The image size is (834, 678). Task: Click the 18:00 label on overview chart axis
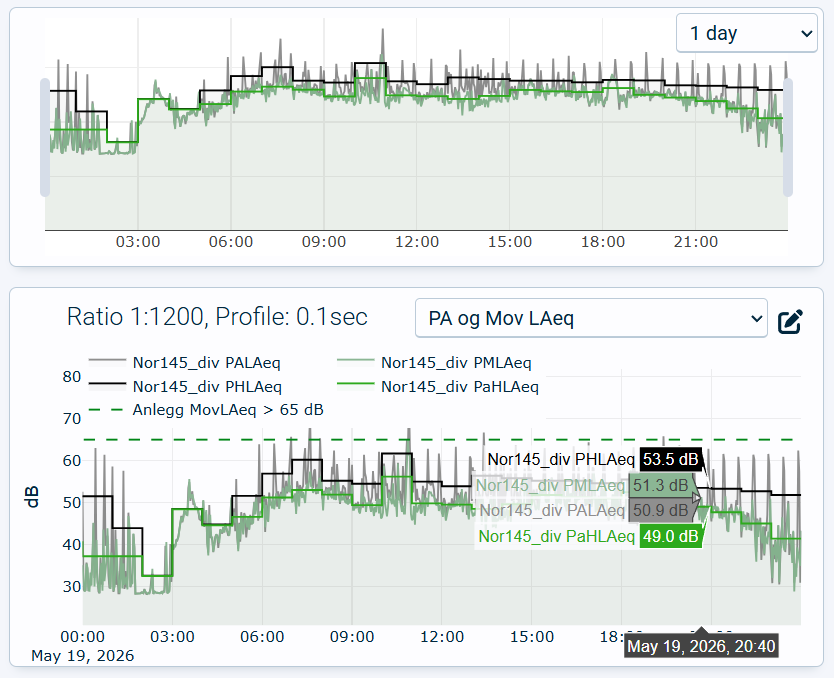click(603, 242)
